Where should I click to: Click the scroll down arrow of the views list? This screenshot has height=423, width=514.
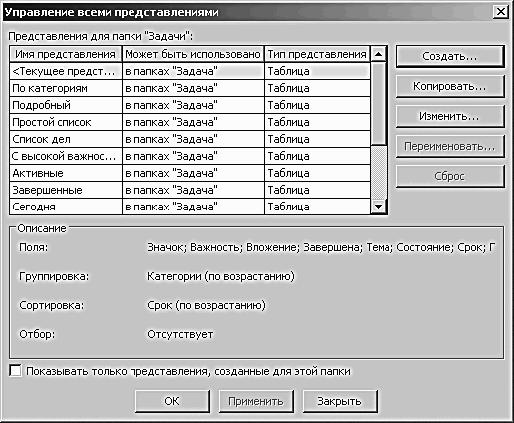[378, 207]
